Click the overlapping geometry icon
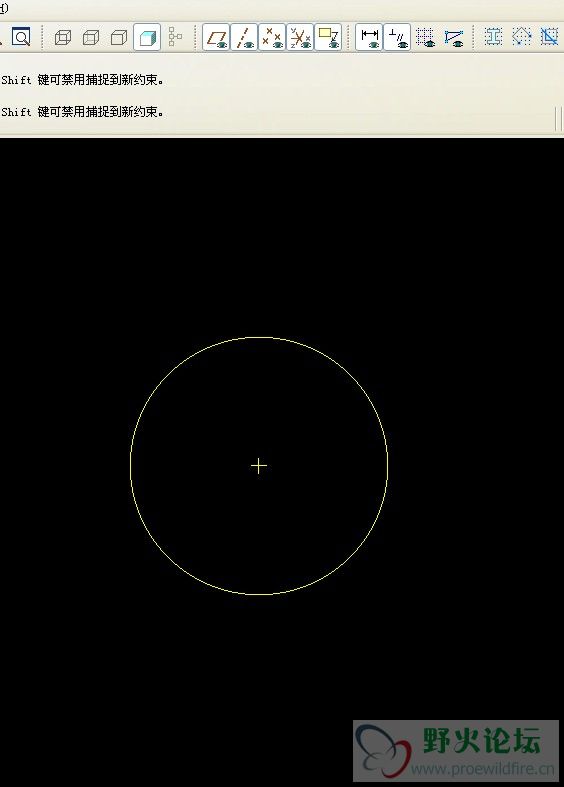The width and height of the screenshot is (564, 787). pos(550,37)
